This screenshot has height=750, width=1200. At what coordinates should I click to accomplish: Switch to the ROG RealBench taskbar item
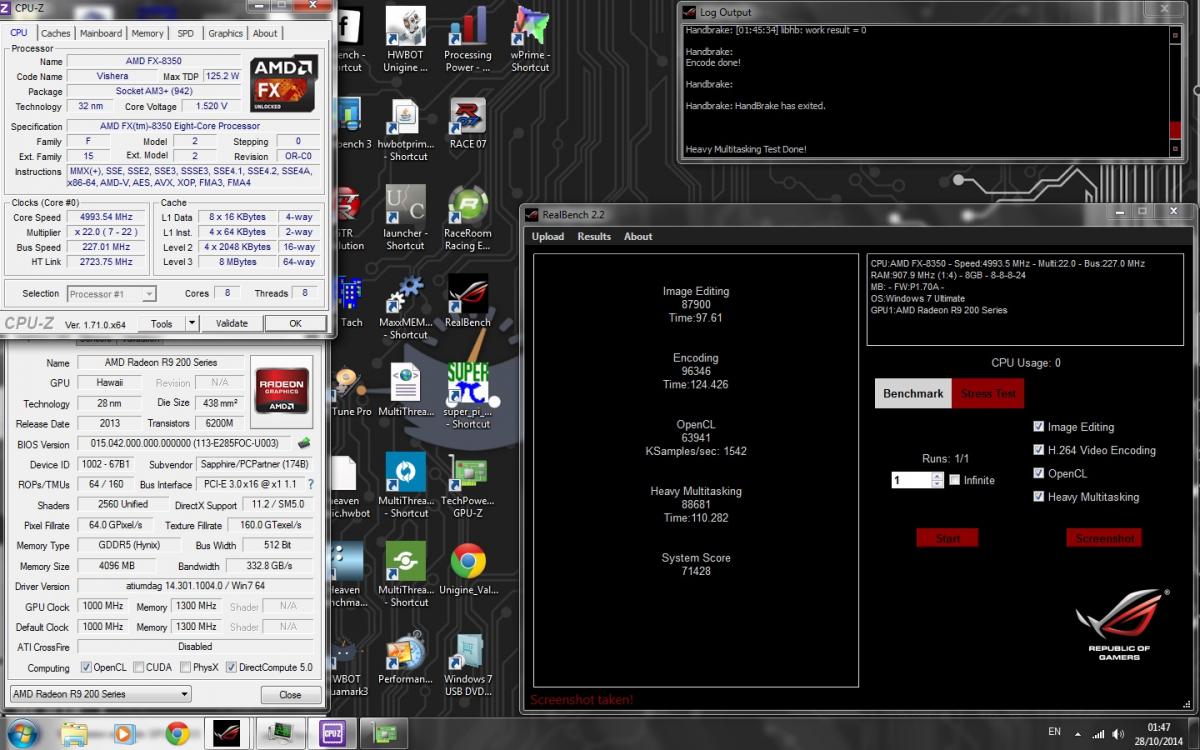point(227,732)
